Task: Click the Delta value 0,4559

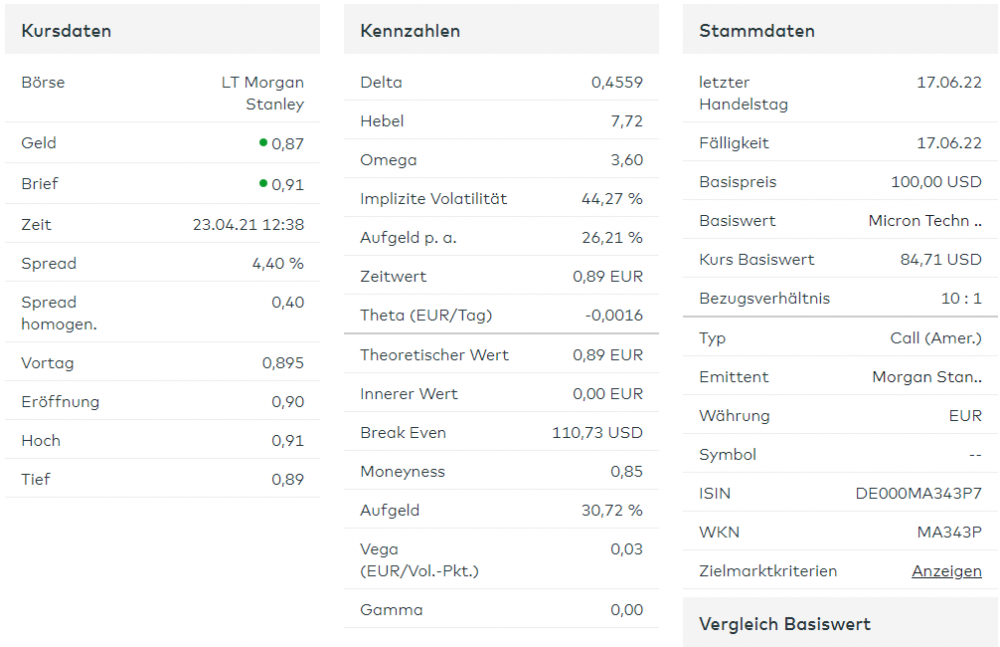Action: coord(616,82)
